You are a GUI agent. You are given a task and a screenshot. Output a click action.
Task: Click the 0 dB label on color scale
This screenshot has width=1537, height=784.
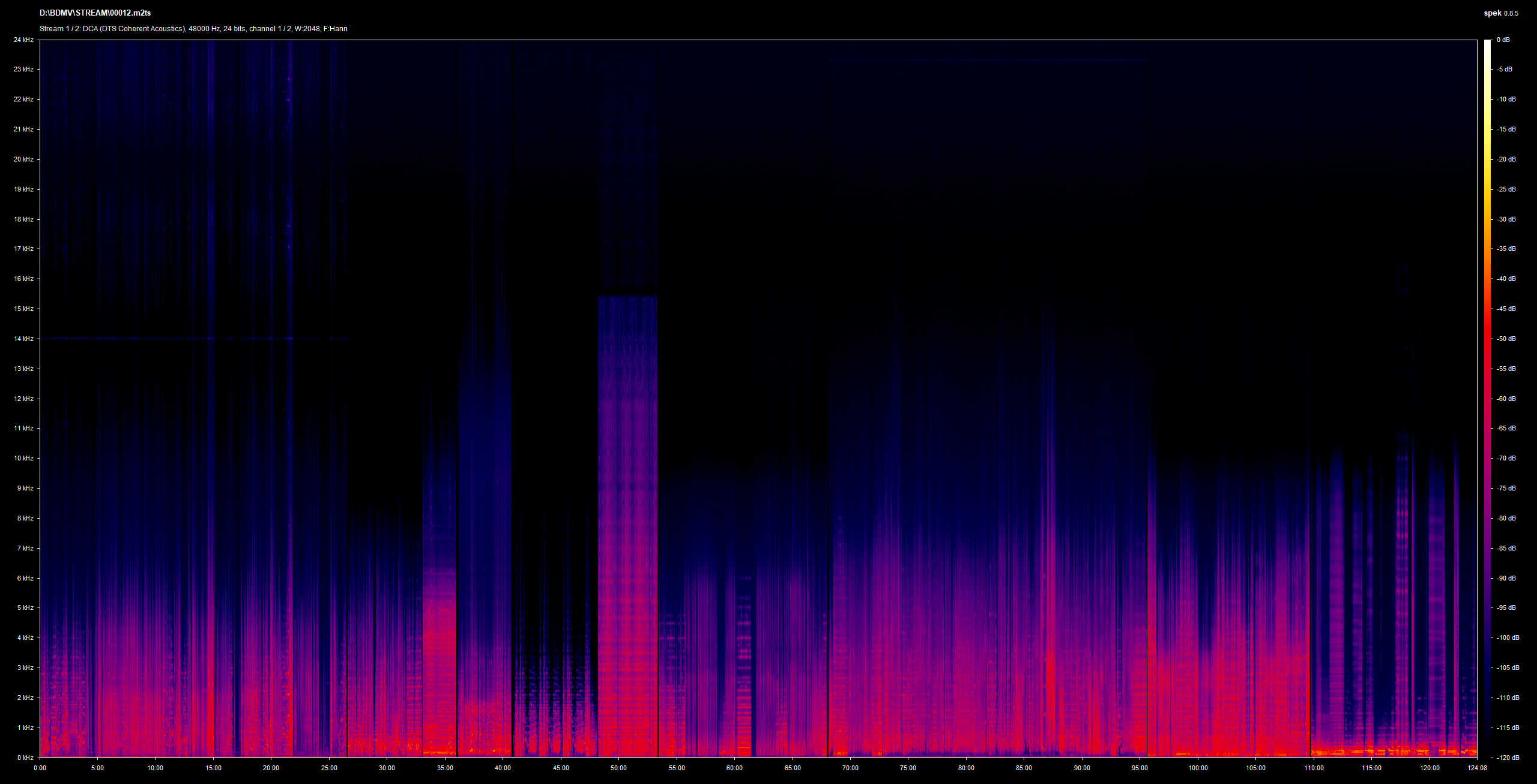click(x=1503, y=40)
